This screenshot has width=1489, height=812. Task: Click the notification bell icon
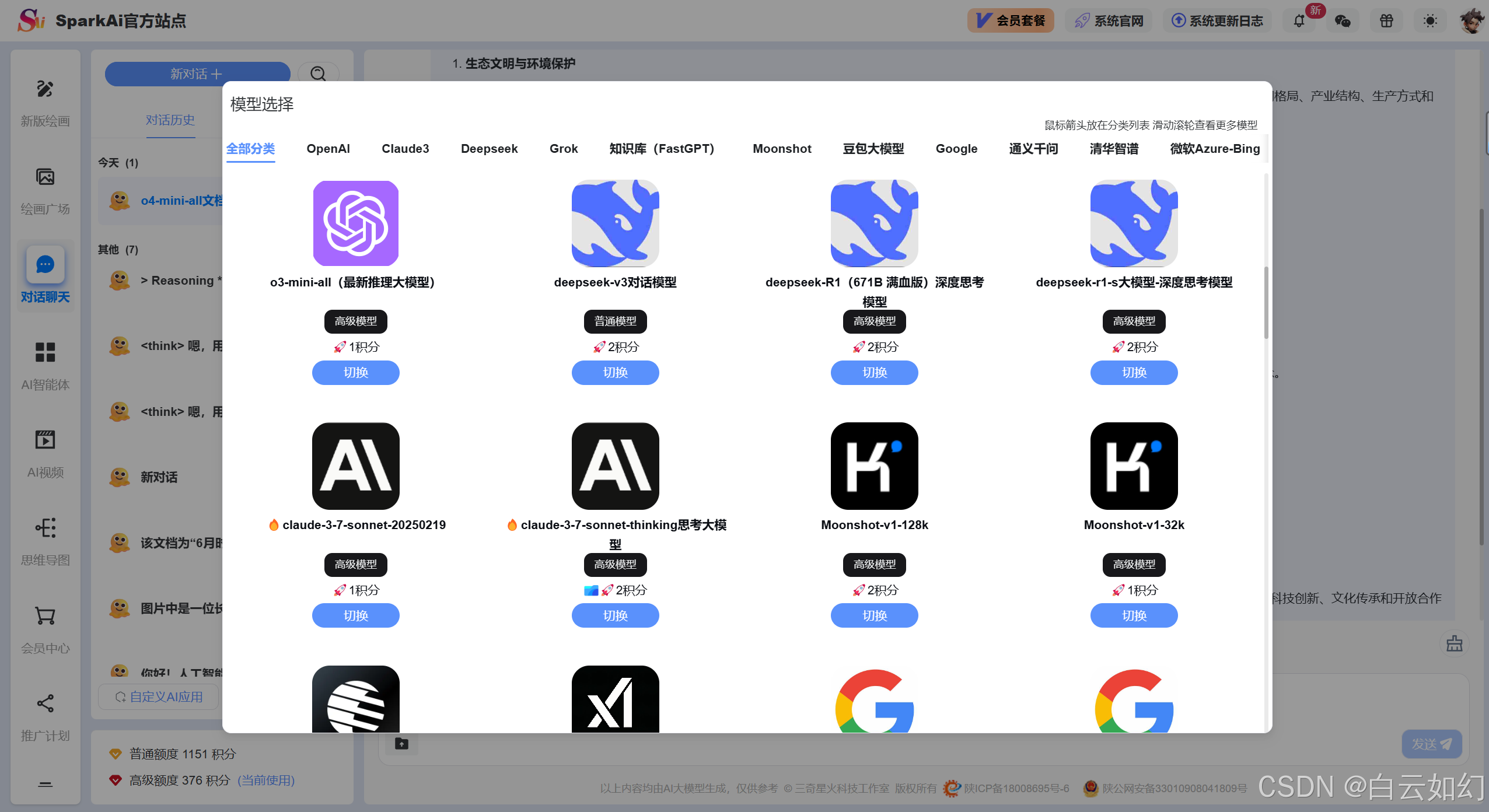coord(1299,22)
